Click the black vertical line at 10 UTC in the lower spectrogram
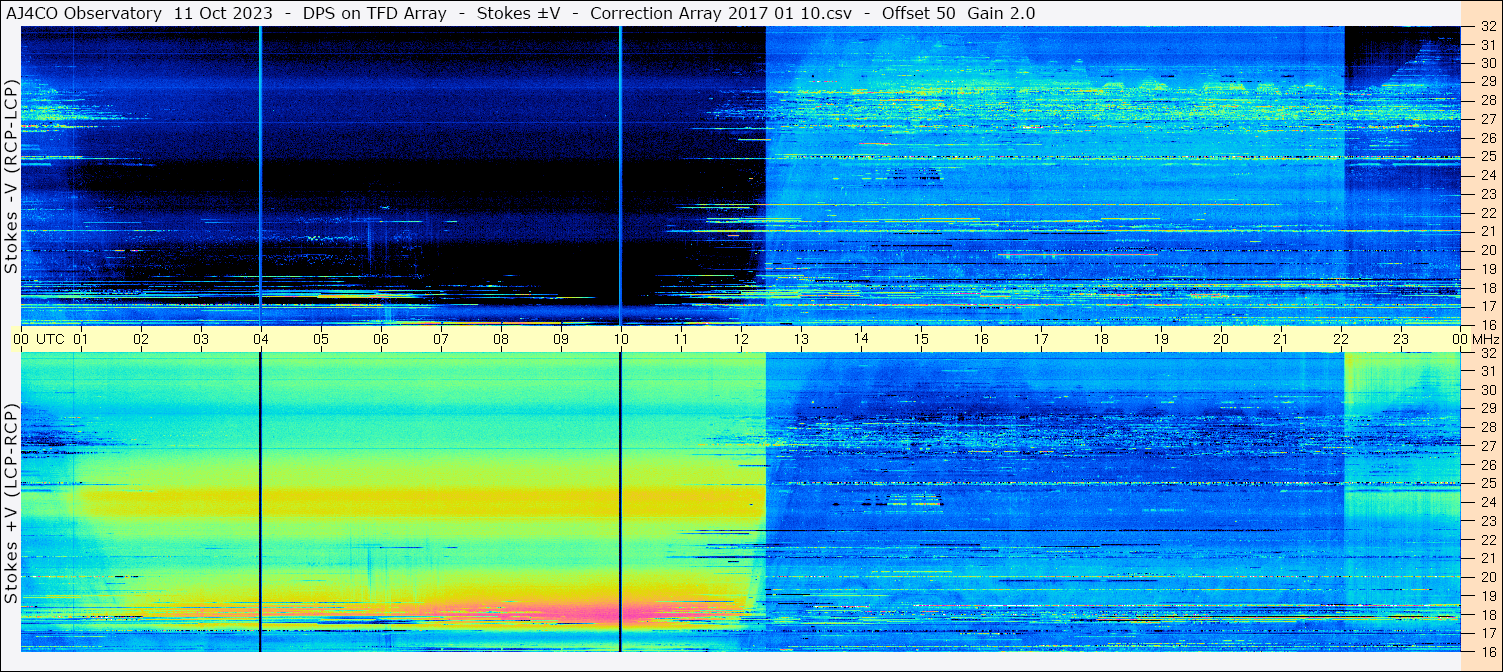Image resolution: width=1503 pixels, height=672 pixels. [620, 502]
